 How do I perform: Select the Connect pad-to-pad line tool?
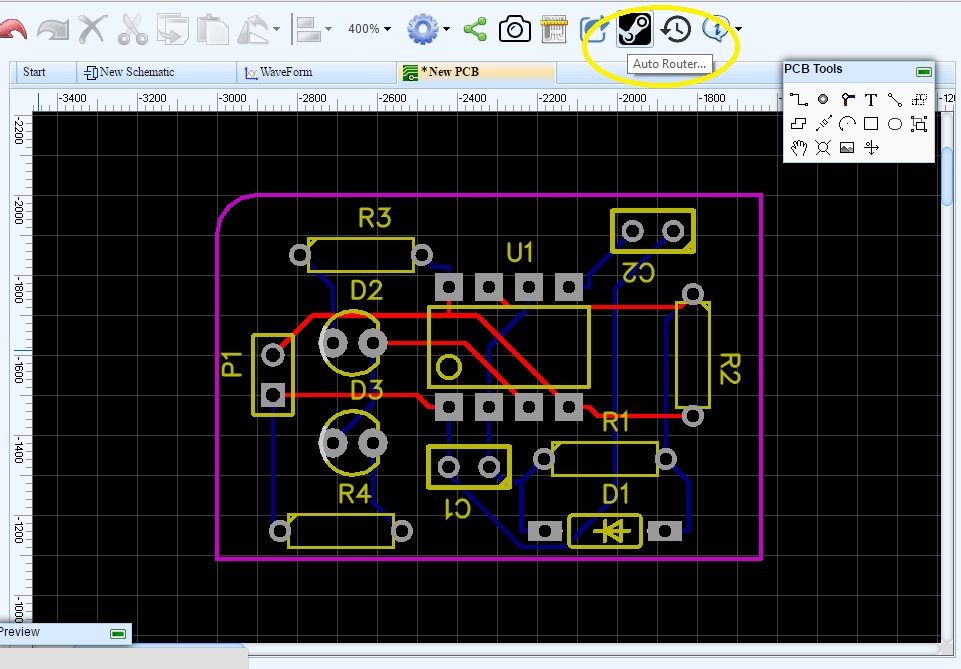point(895,99)
